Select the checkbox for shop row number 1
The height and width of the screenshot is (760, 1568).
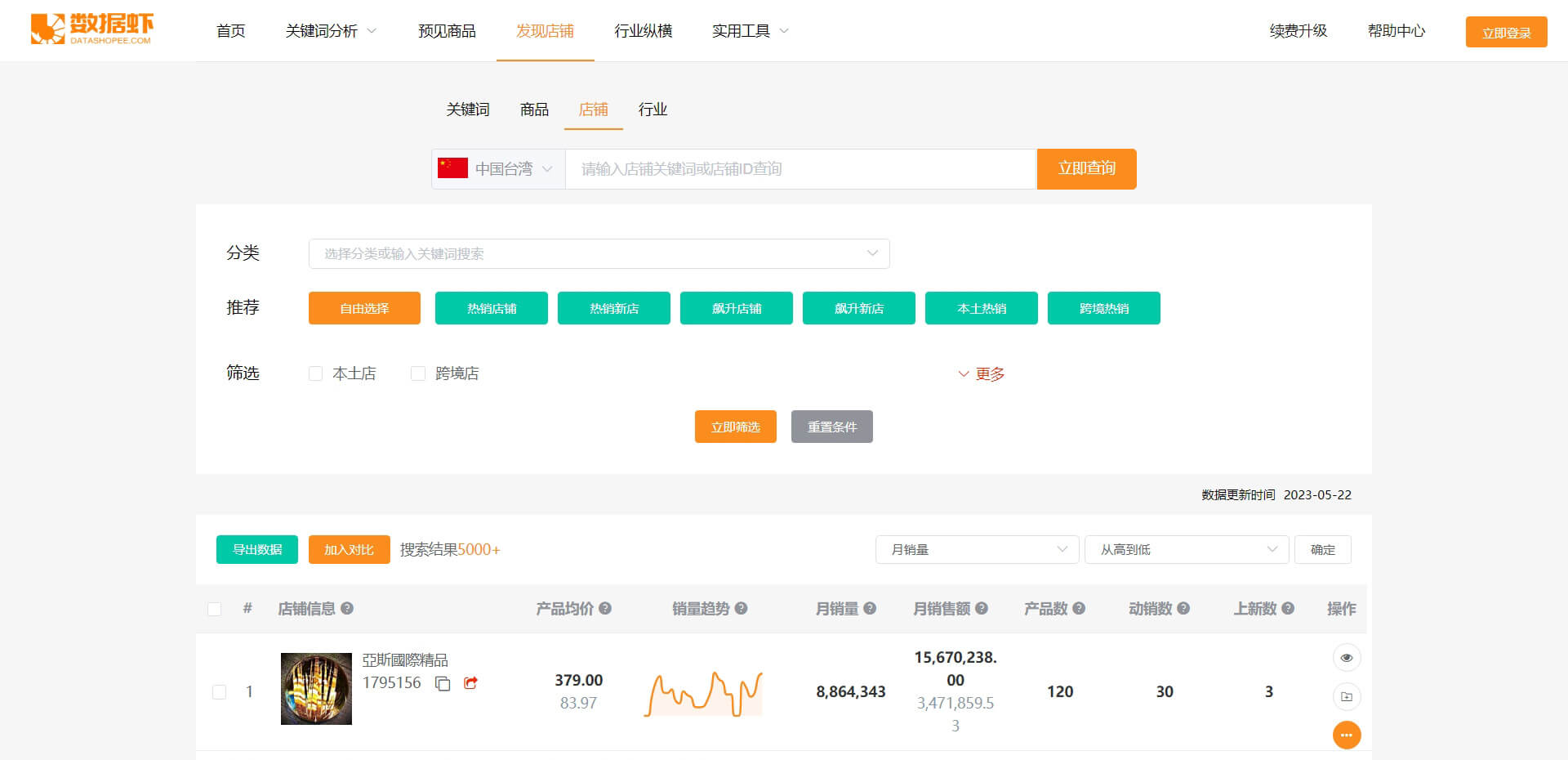pyautogui.click(x=219, y=691)
